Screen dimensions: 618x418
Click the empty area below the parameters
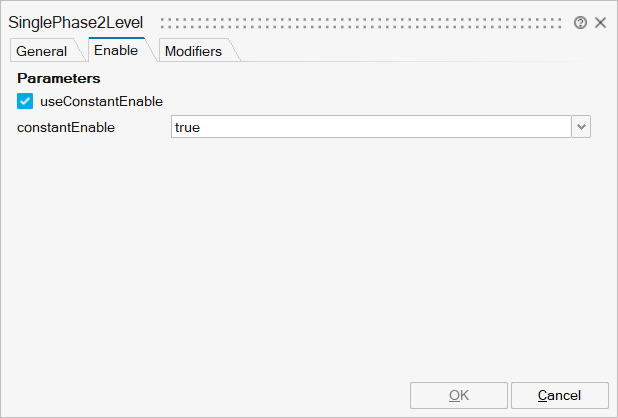[300, 260]
